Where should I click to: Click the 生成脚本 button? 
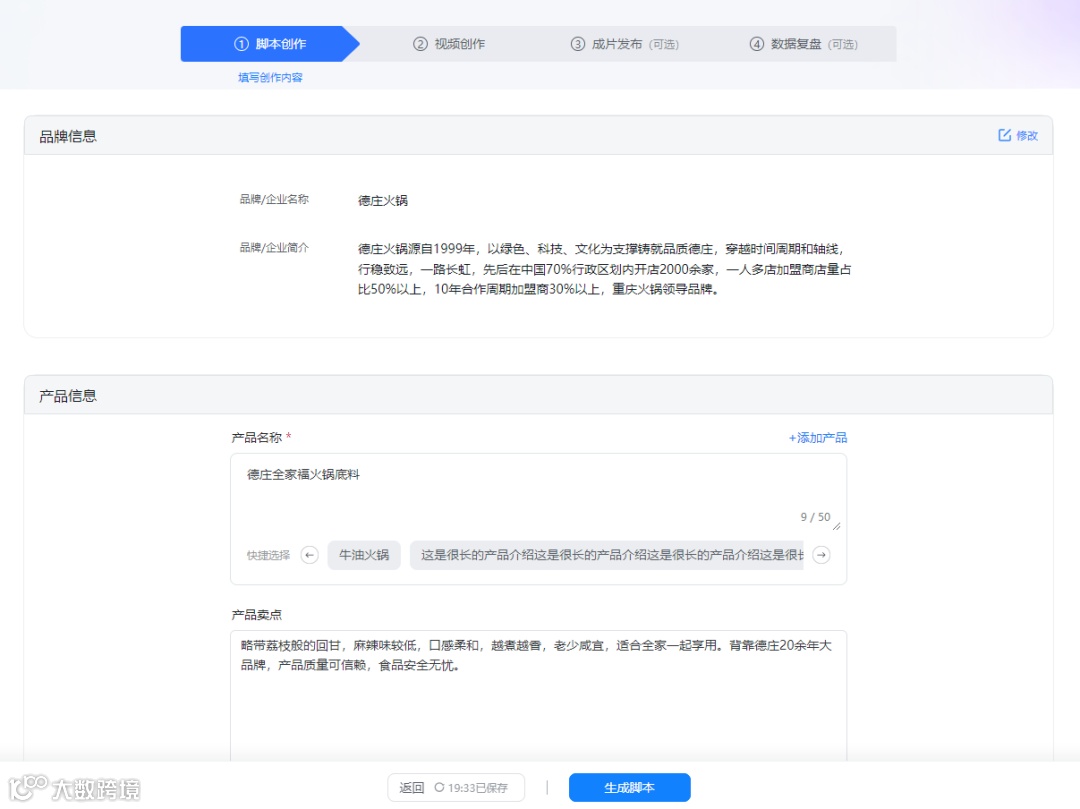click(630, 788)
